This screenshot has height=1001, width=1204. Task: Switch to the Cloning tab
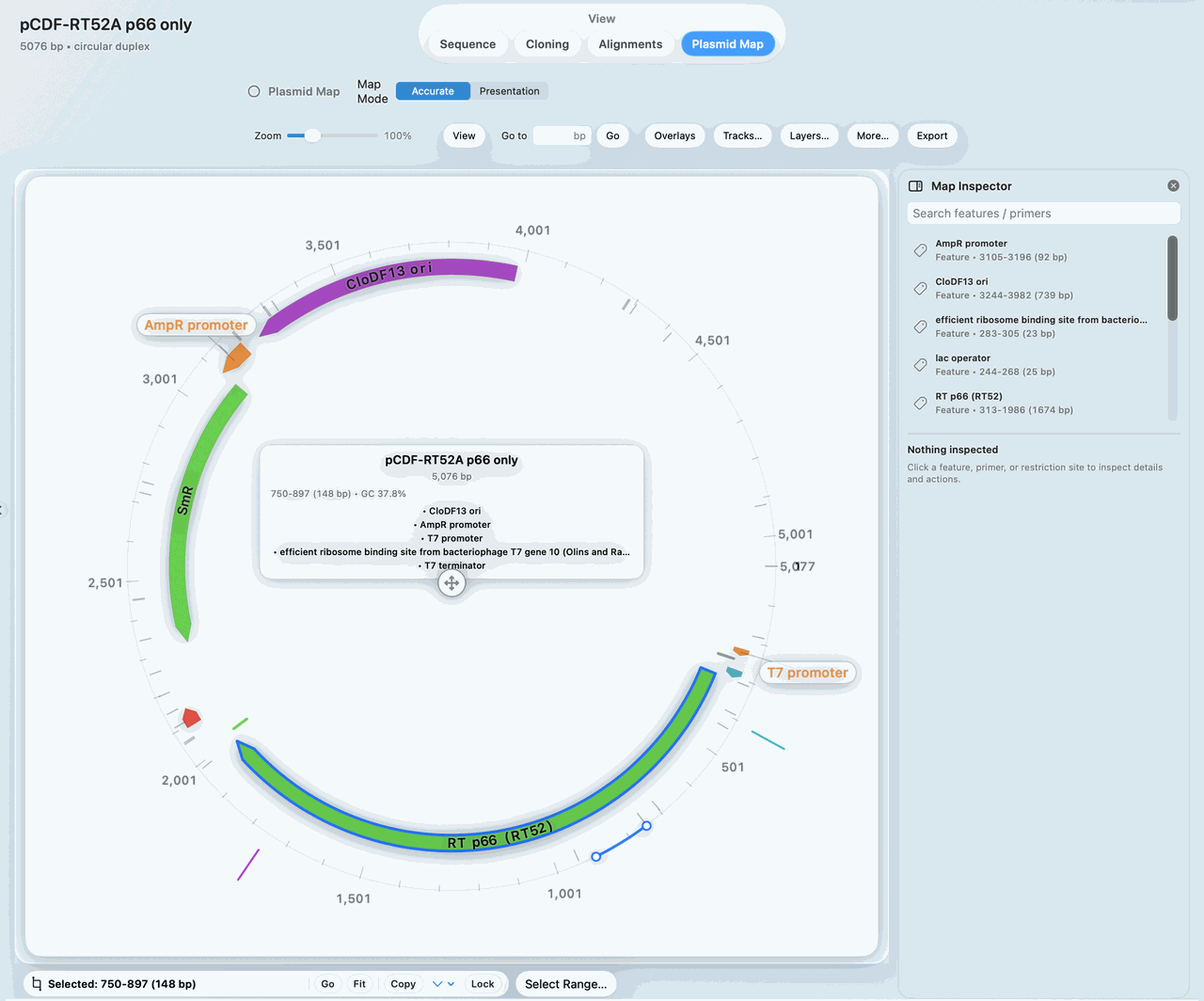[x=547, y=44]
